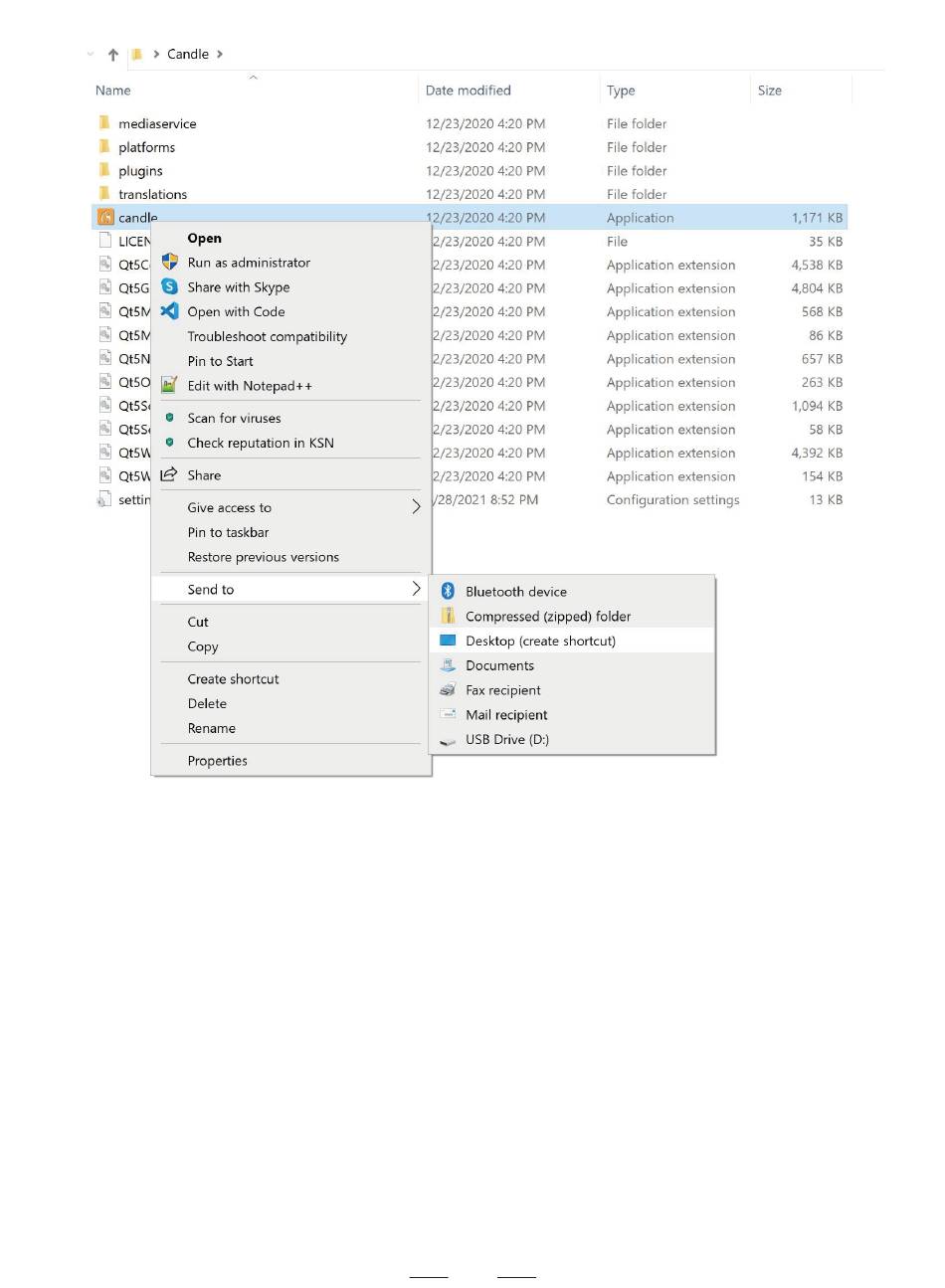Click the USB Drive icon in Send to
The width and height of the screenshot is (945, 1288).
pyautogui.click(x=448, y=740)
